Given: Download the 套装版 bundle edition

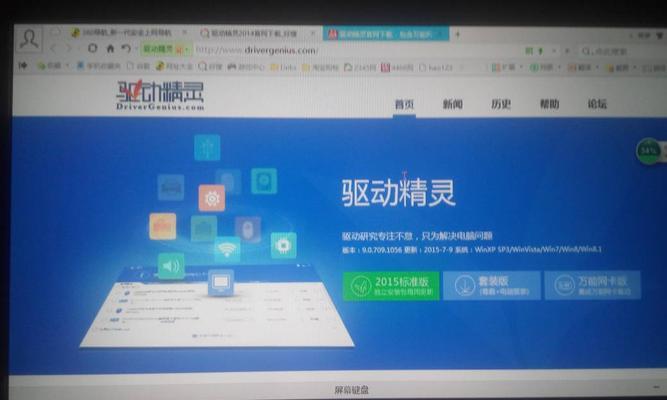Looking at the screenshot, I should click(492, 286).
